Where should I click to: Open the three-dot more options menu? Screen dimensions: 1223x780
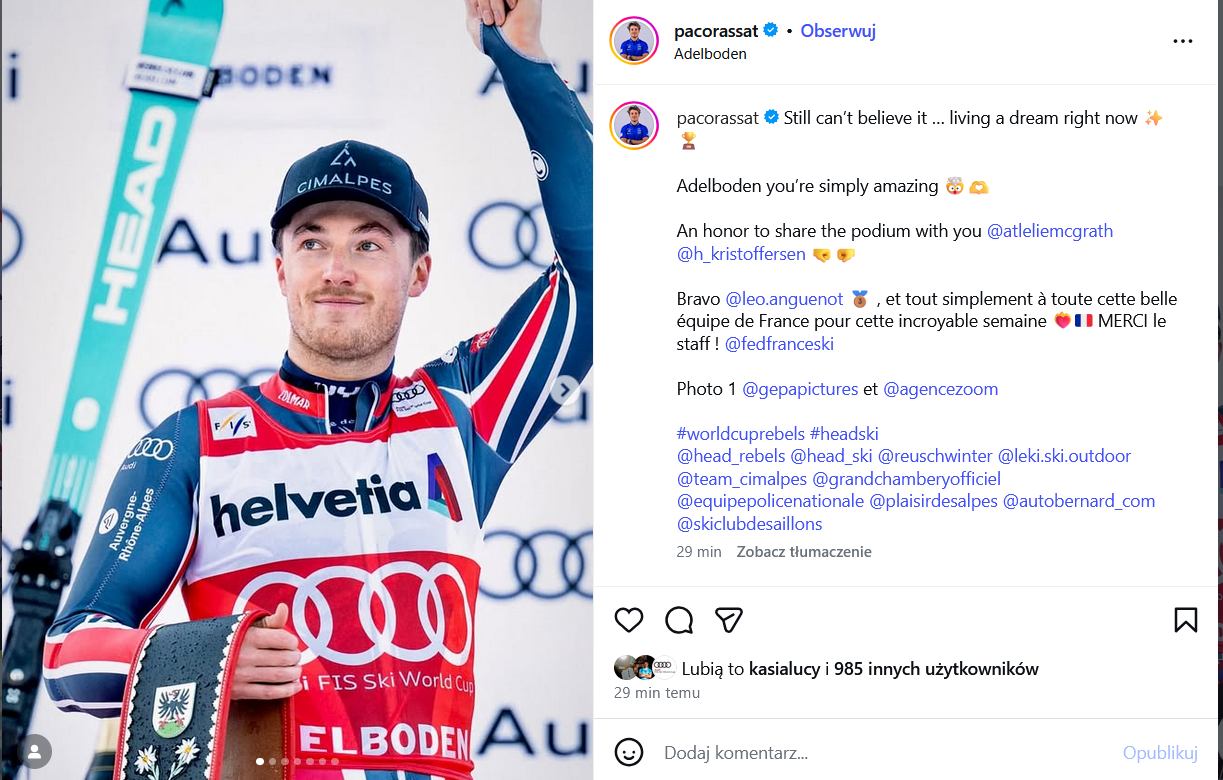pos(1183,41)
